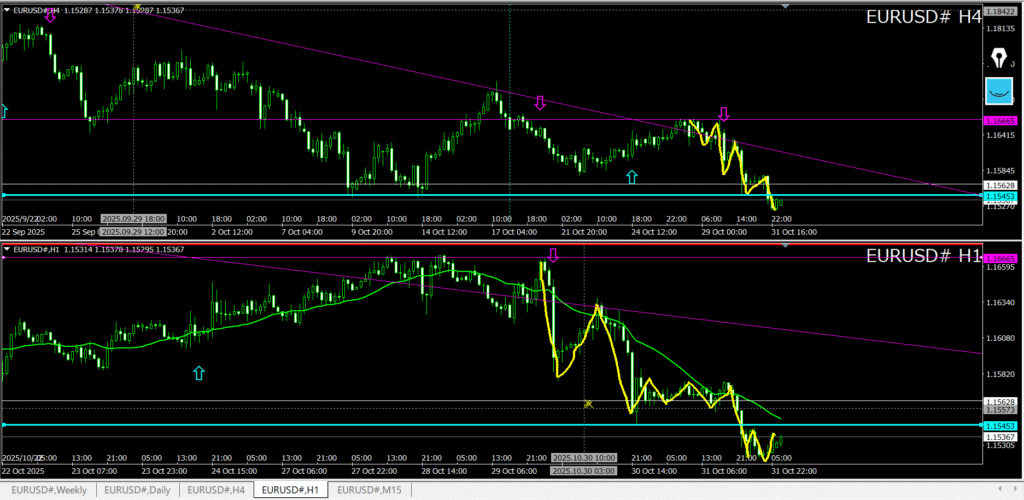The height and width of the screenshot is (500, 1024).
Task: Open the dropdown triangle beside EURUSD#,H4 title
Action: point(7,10)
